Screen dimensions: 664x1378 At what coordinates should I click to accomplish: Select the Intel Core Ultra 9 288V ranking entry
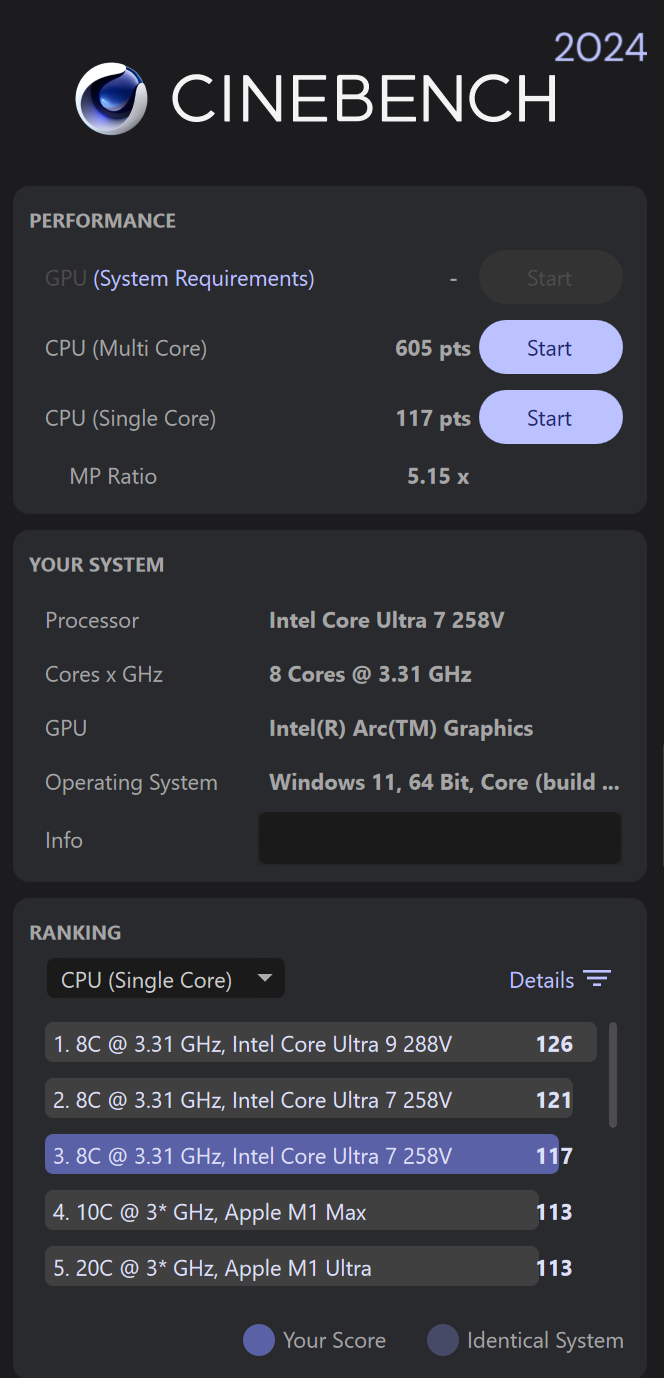(x=300, y=1042)
